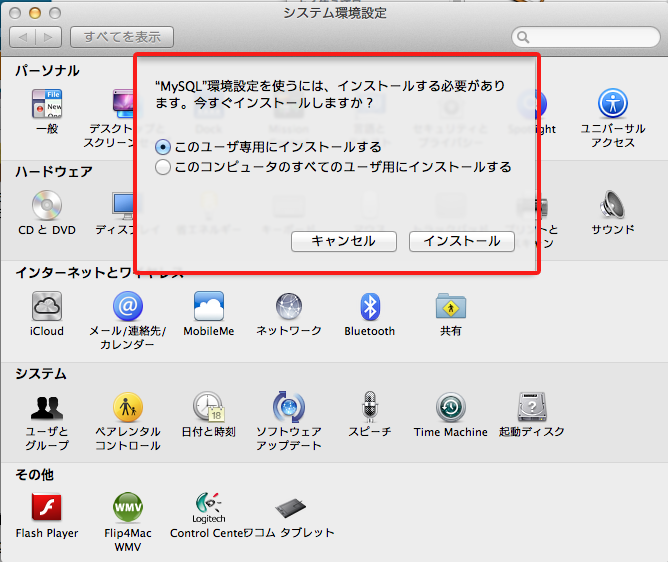Click the すべてを表示 toolbar button
Image resolution: width=668 pixels, height=562 pixels.
[122, 37]
